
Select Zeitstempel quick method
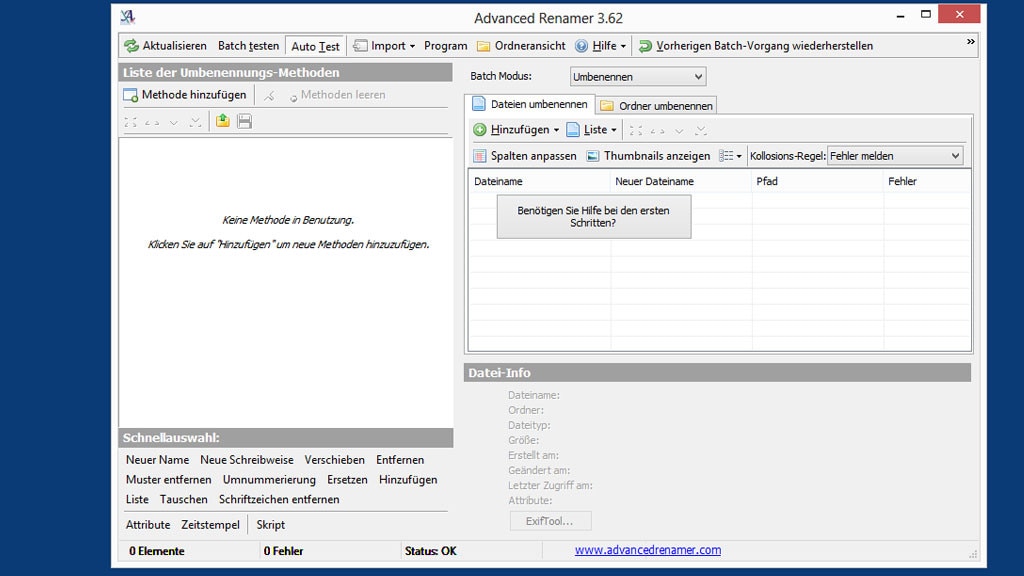(210, 524)
